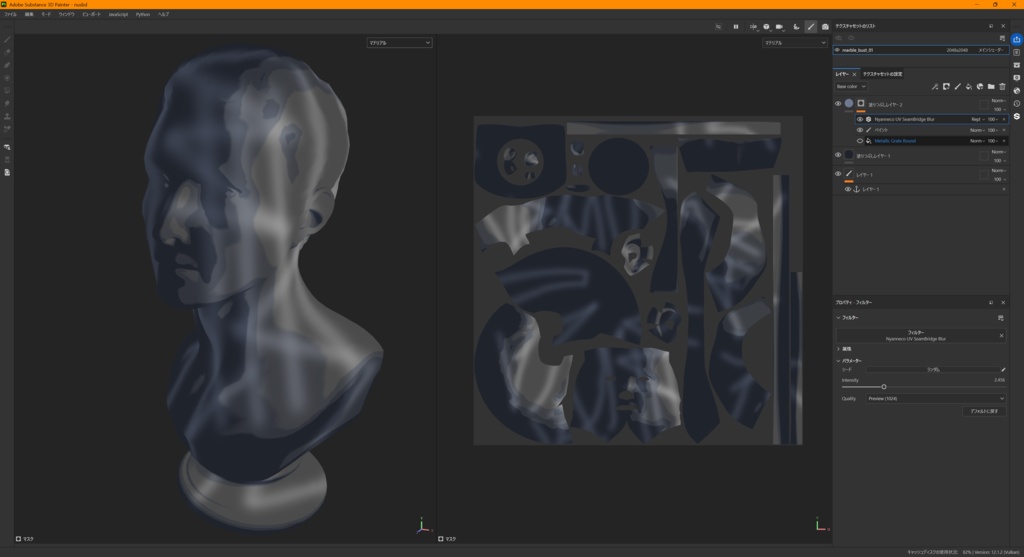The image size is (1024, 557).
Task: Open the Resources Updater icon in left toolbar
Action: pos(7,172)
